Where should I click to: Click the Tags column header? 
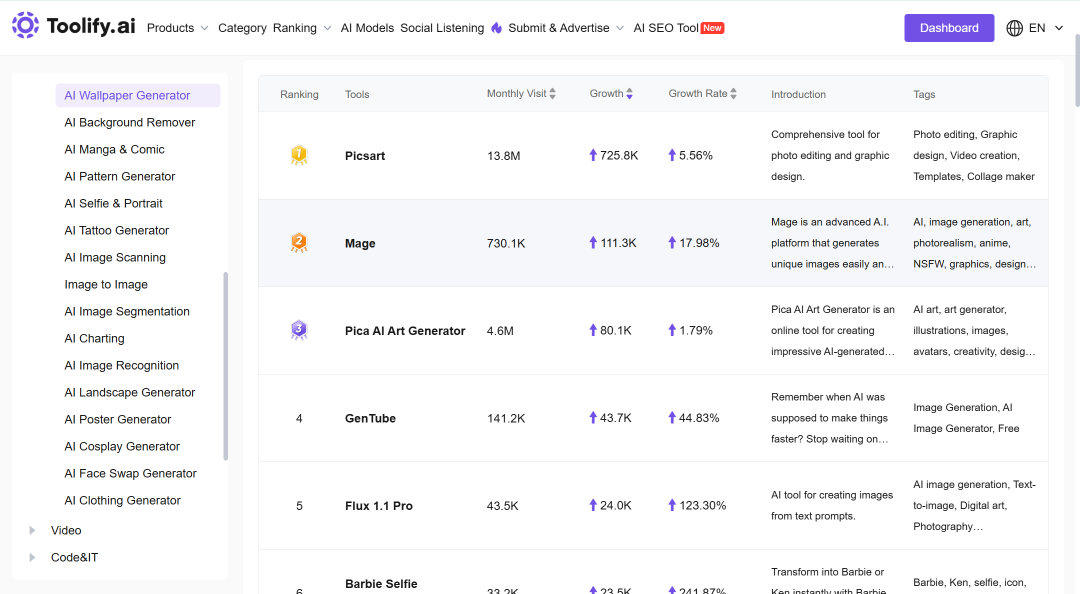924,94
